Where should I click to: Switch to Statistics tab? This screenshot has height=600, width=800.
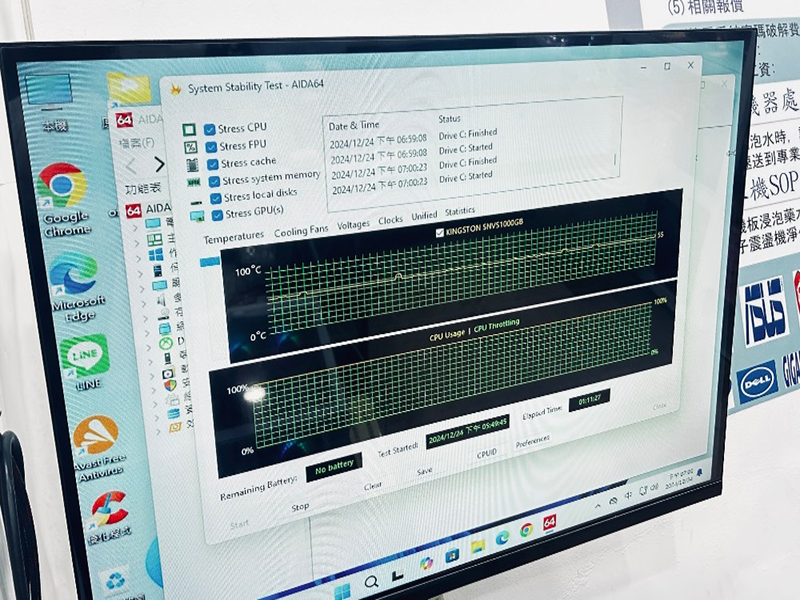pos(460,211)
